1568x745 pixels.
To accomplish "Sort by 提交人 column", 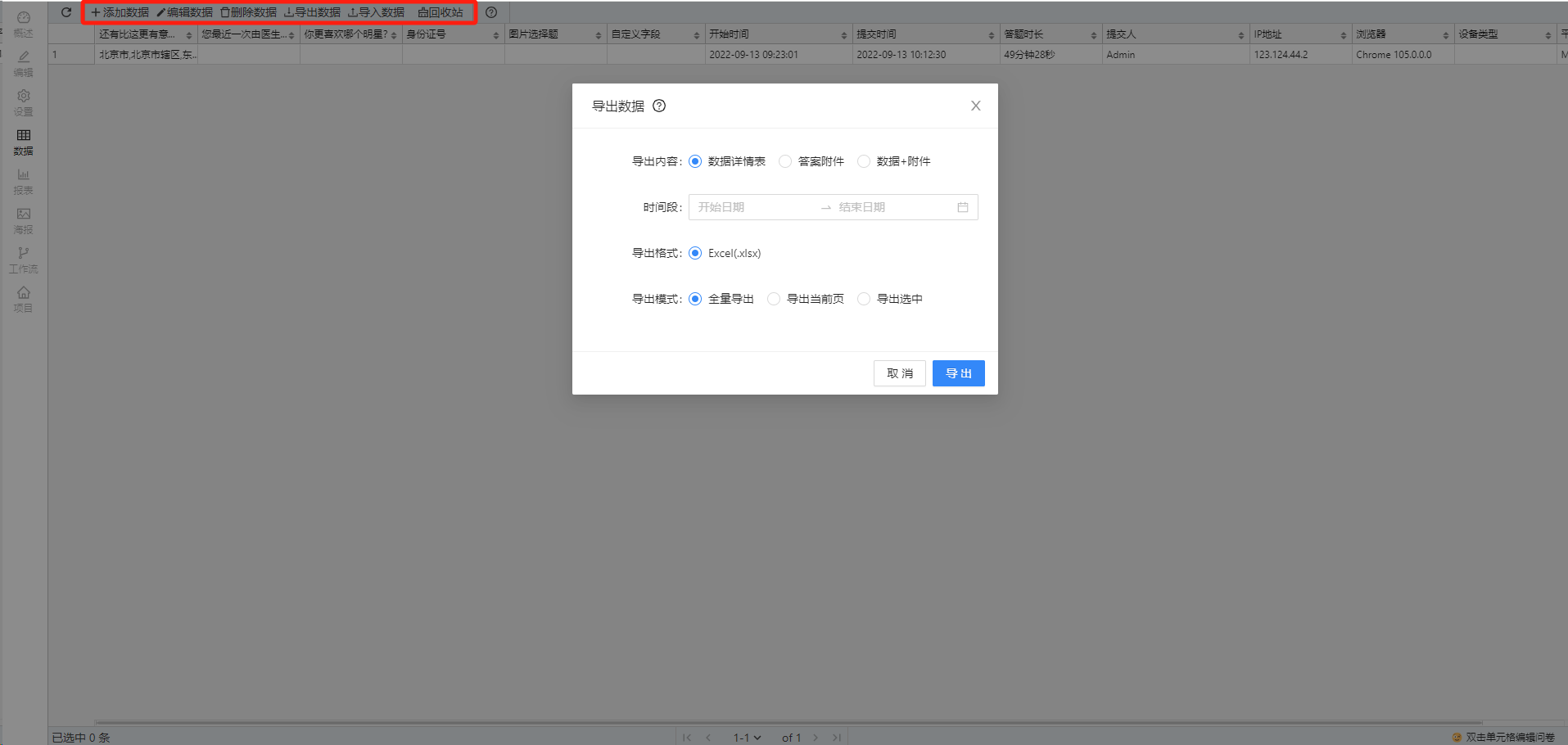I will click(1240, 35).
